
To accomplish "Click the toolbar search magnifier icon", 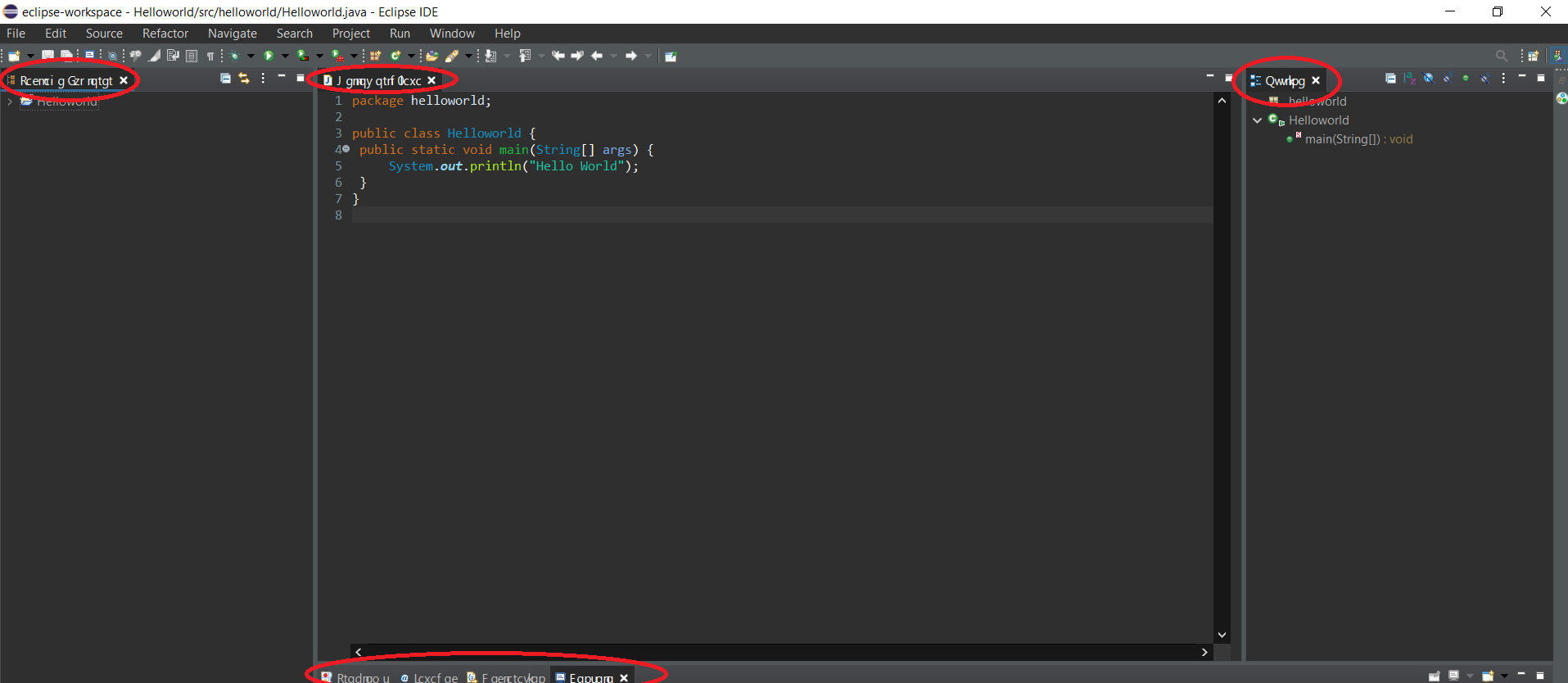I will pos(1501,56).
